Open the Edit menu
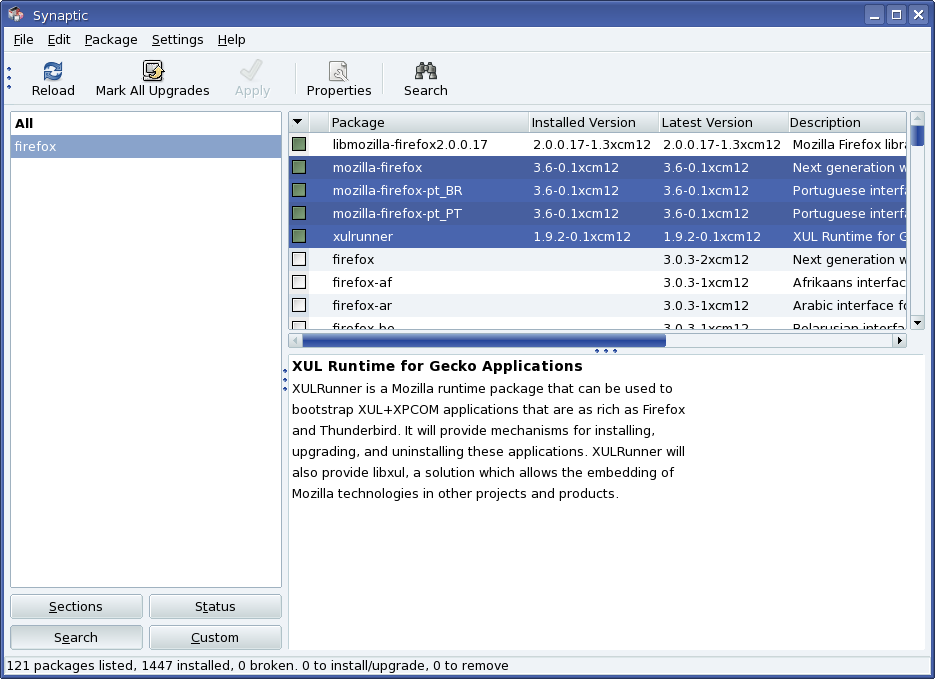935x679 pixels. [x=58, y=39]
